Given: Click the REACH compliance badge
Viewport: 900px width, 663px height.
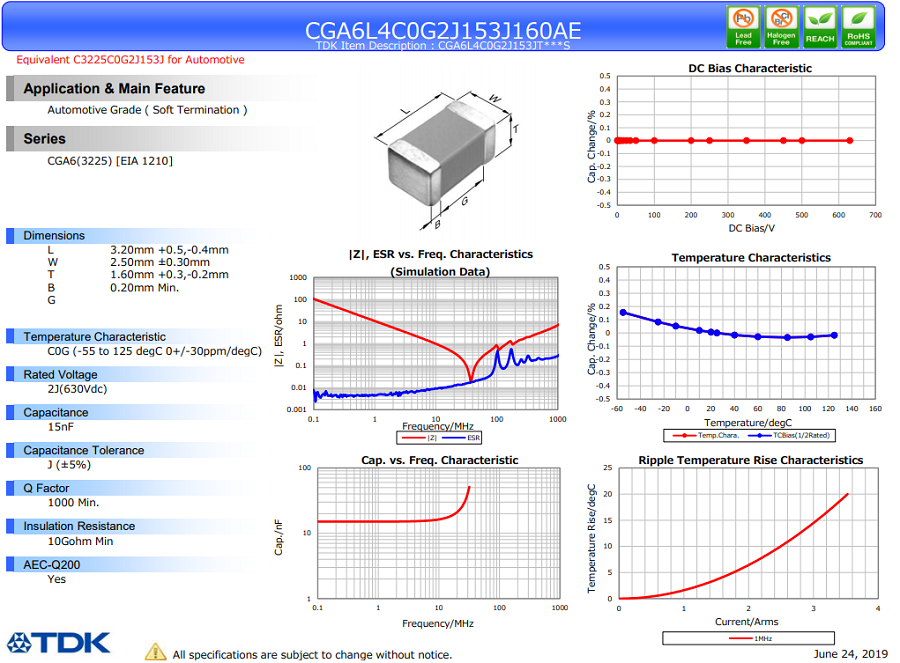Looking at the screenshot, I should (x=820, y=27).
